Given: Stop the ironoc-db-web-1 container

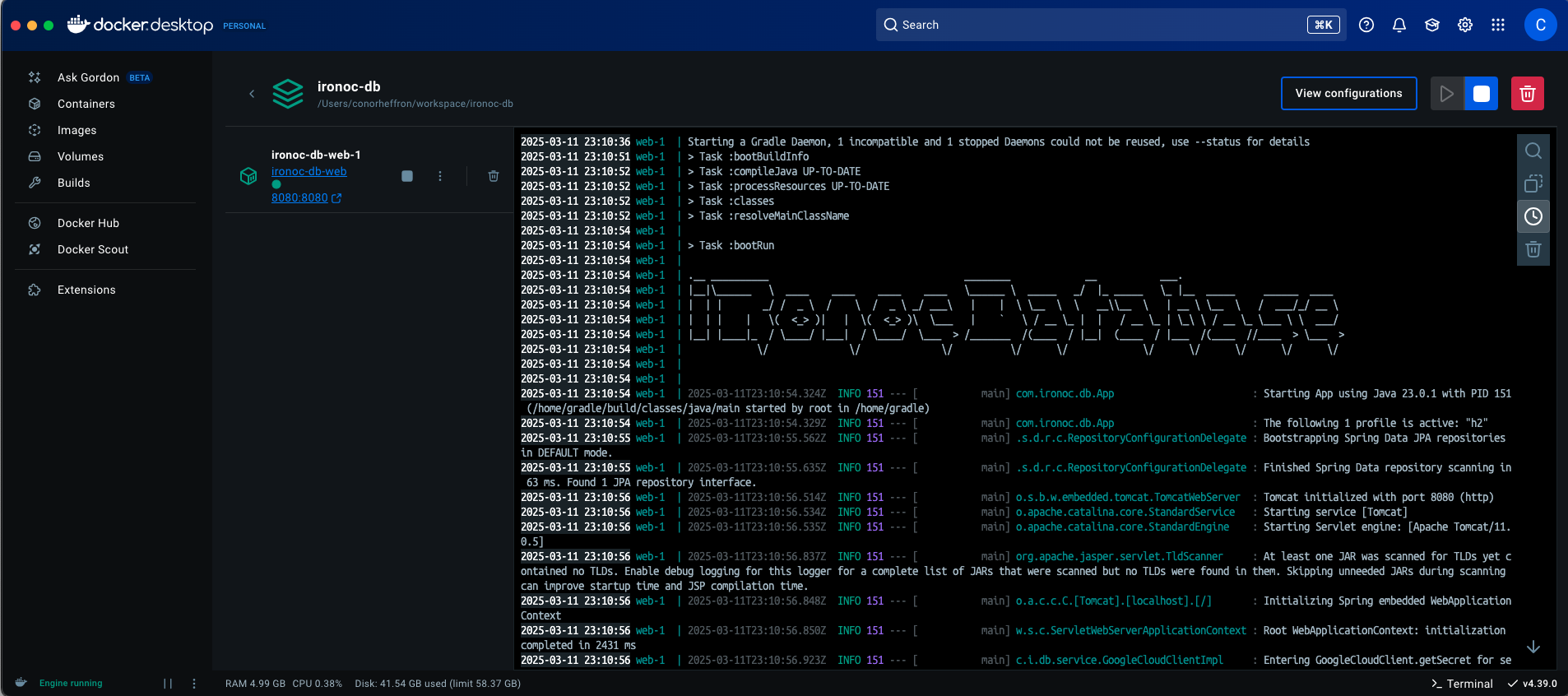Looking at the screenshot, I should click(x=406, y=176).
